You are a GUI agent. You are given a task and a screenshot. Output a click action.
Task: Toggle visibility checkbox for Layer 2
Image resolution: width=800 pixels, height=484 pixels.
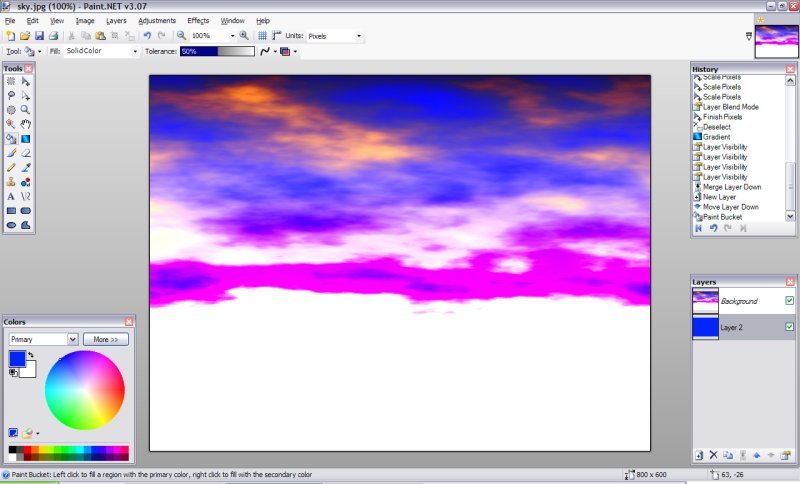pyautogui.click(x=789, y=327)
